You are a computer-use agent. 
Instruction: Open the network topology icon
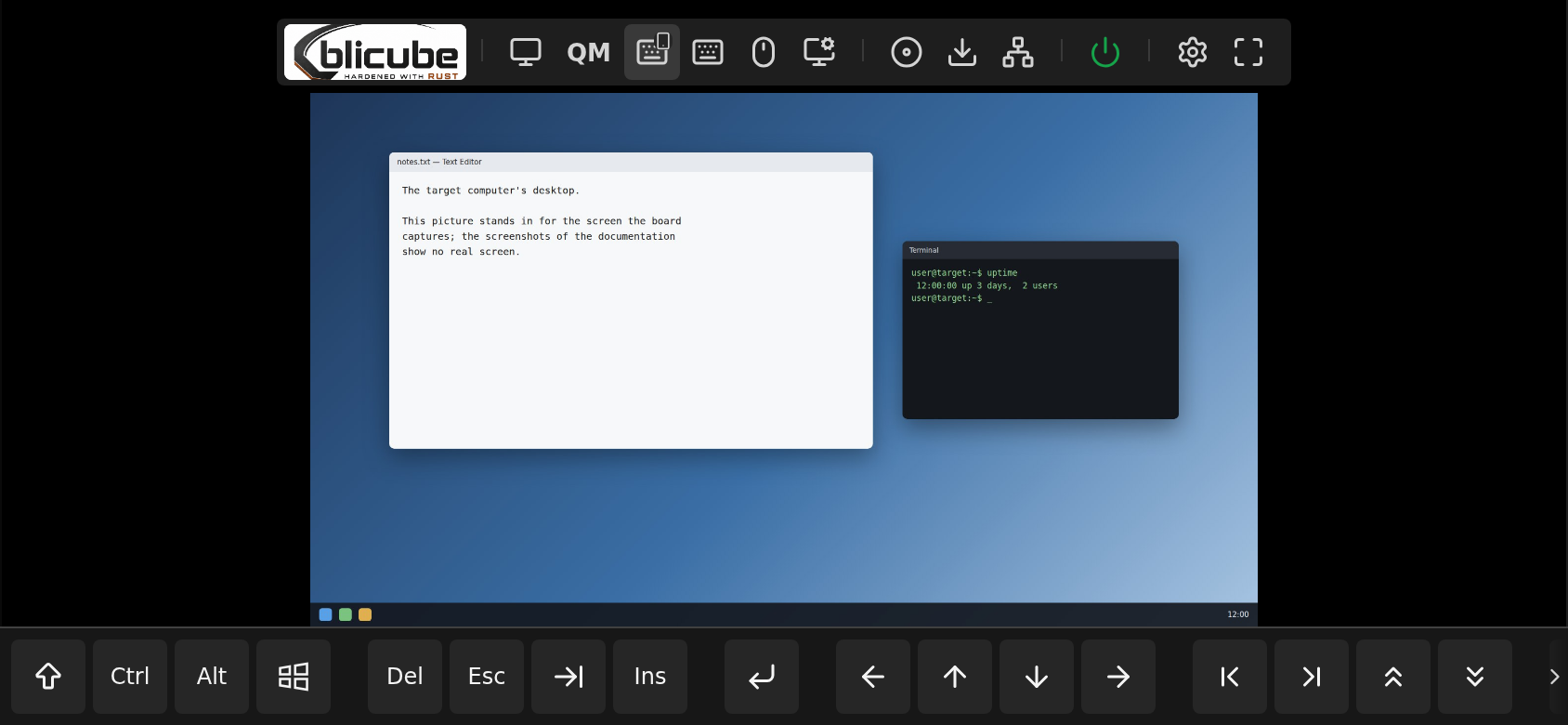click(1018, 52)
